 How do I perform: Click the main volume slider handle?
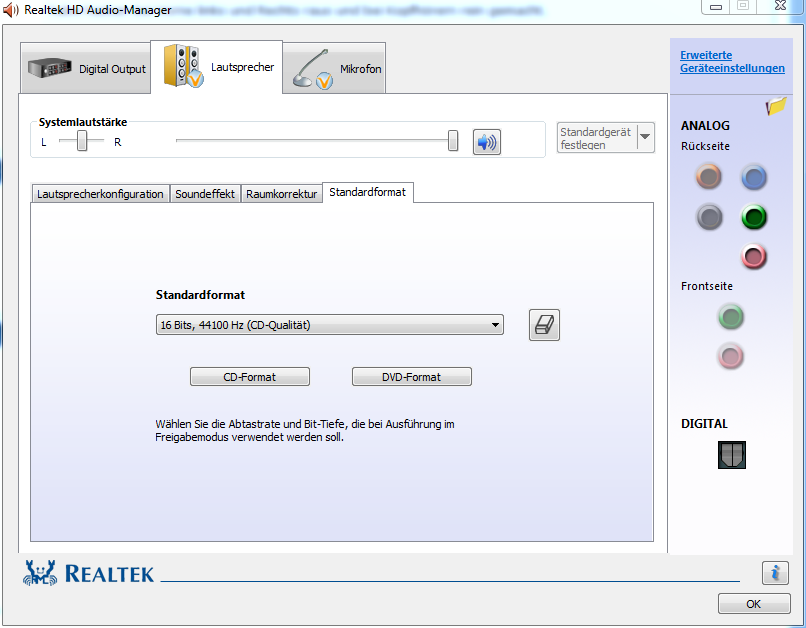(453, 140)
